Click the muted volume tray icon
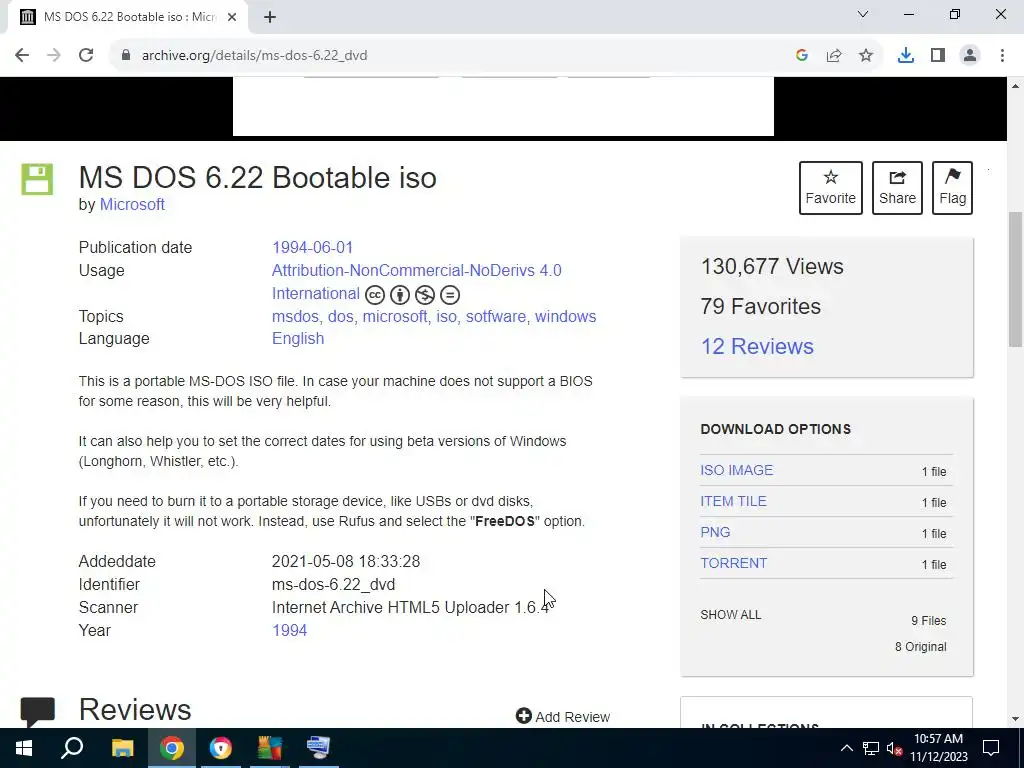The height and width of the screenshot is (768, 1024). (895, 748)
